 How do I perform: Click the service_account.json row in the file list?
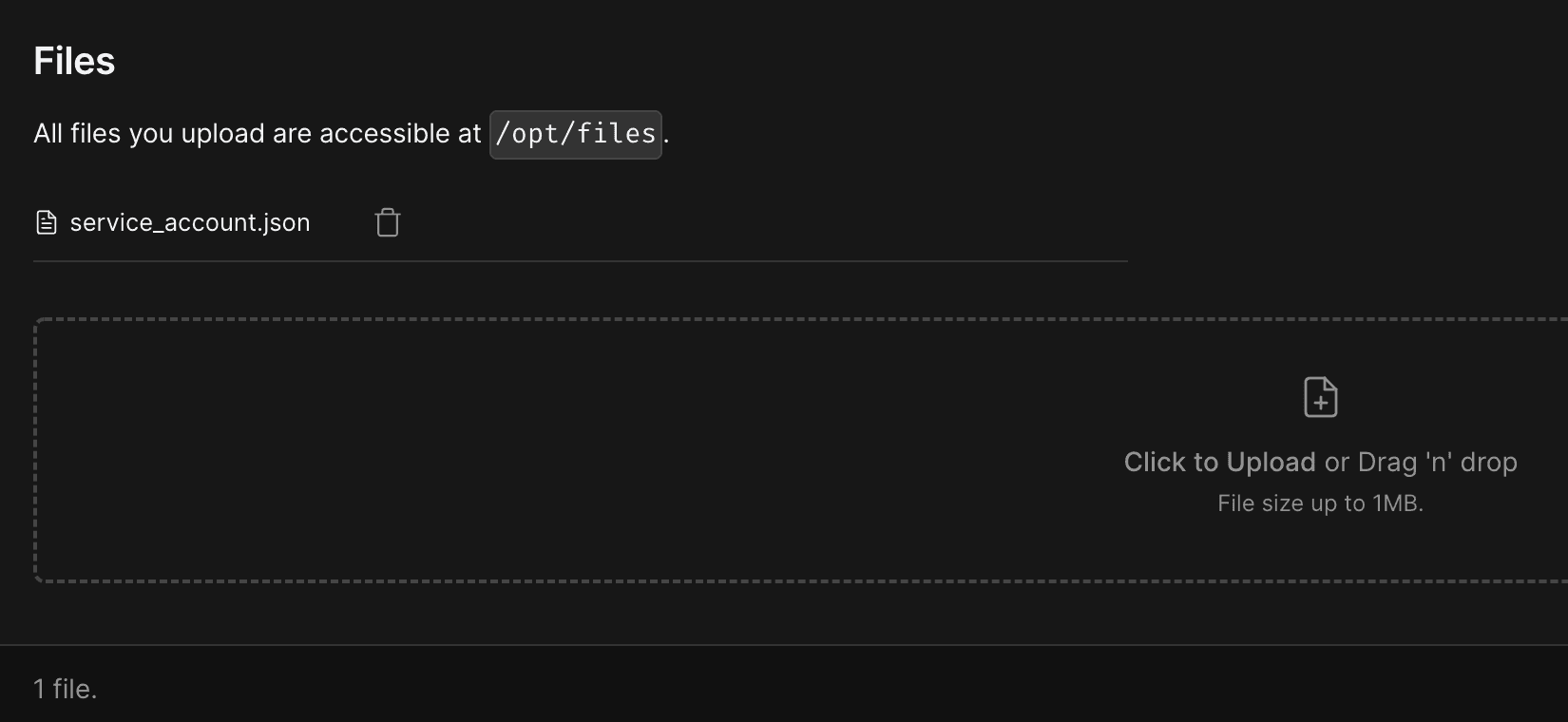pos(580,222)
